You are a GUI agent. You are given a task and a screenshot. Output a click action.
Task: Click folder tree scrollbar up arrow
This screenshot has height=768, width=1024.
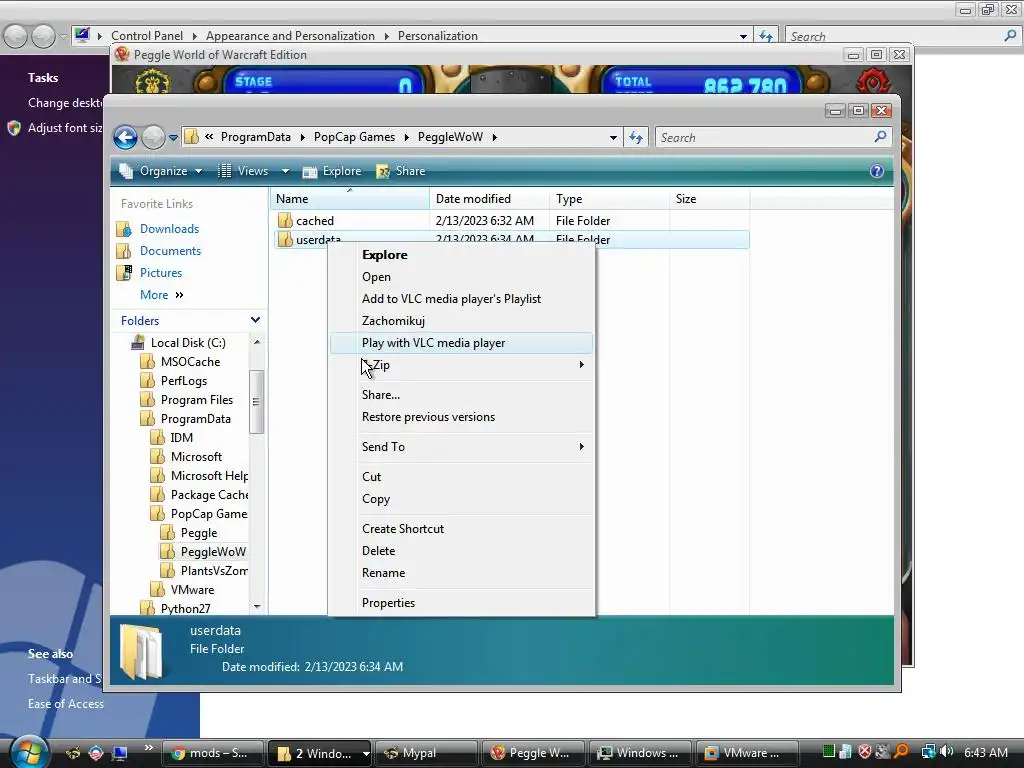(x=257, y=342)
